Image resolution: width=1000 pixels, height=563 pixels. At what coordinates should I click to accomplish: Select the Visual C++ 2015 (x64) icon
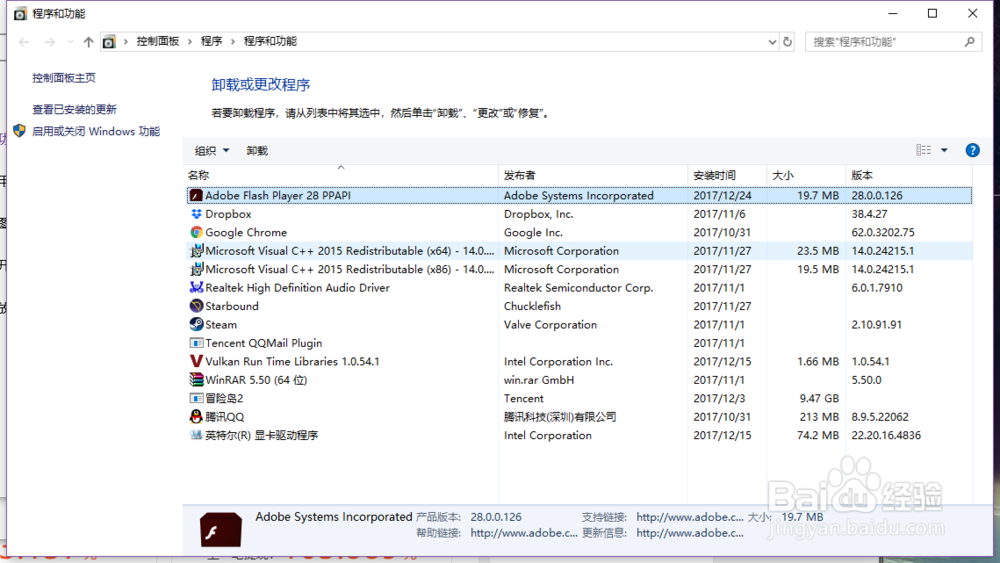[x=196, y=251]
